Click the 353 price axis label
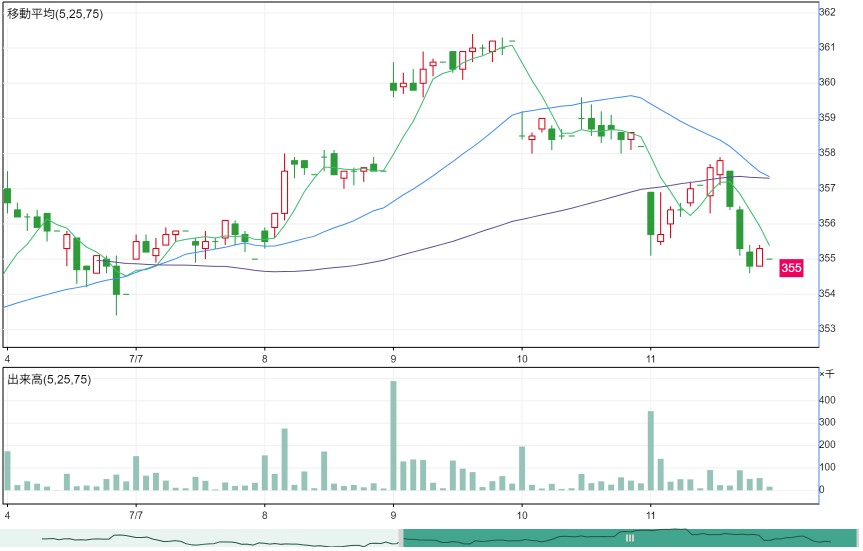863x551 pixels. point(827,329)
